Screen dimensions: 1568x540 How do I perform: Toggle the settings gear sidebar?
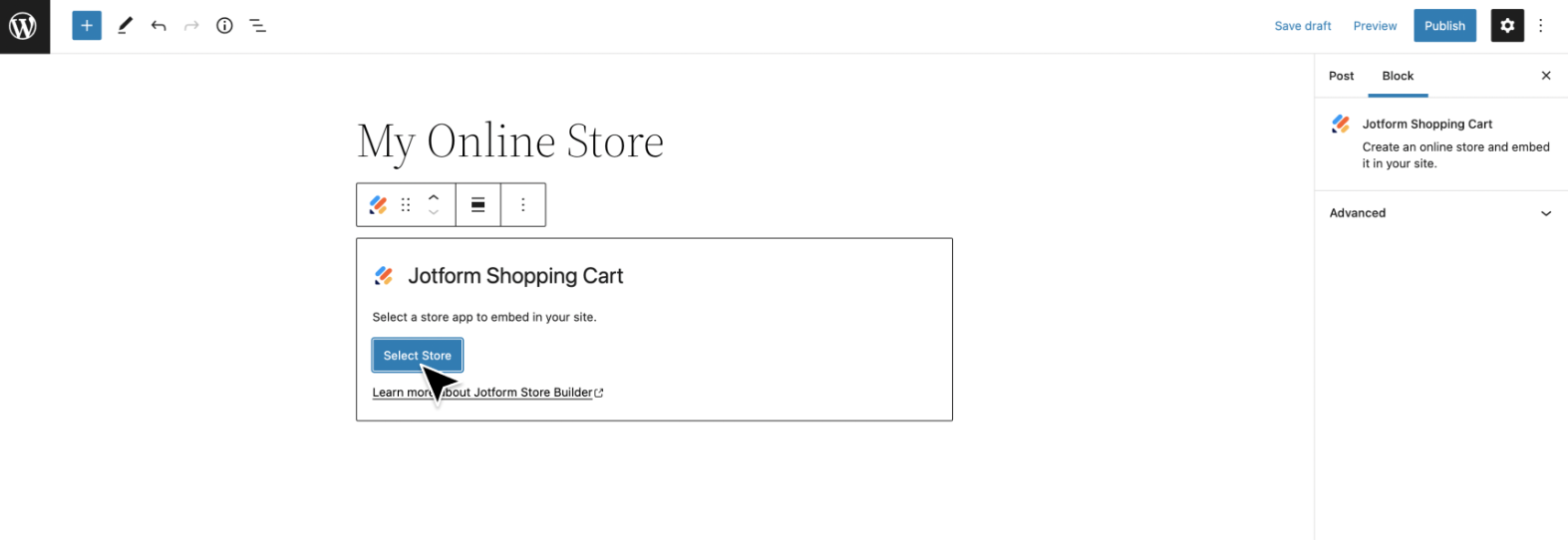pos(1506,26)
